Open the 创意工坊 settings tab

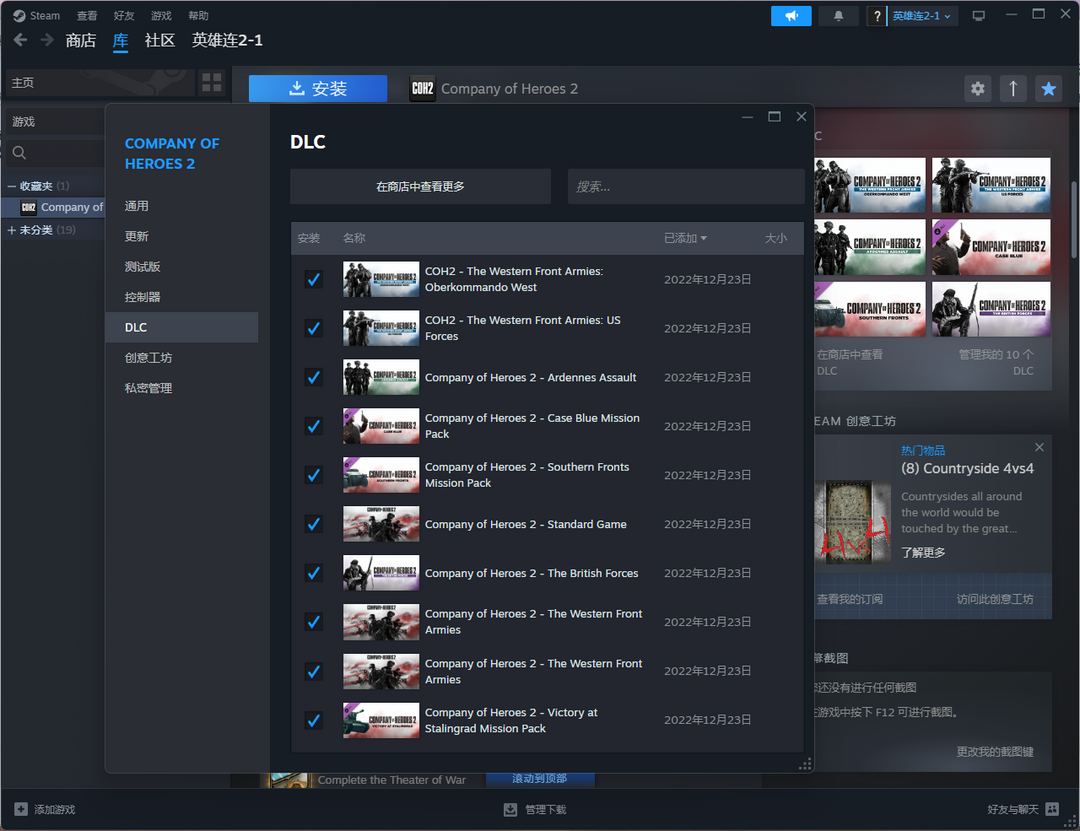click(148, 358)
